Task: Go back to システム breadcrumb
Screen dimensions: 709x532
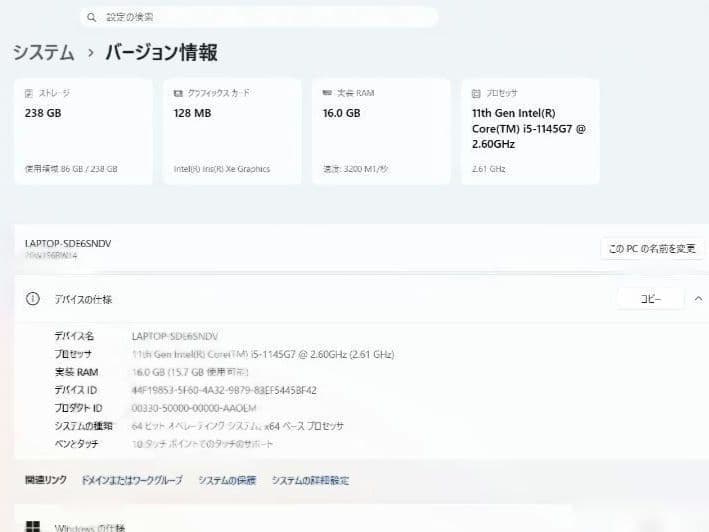Action: [x=43, y=52]
